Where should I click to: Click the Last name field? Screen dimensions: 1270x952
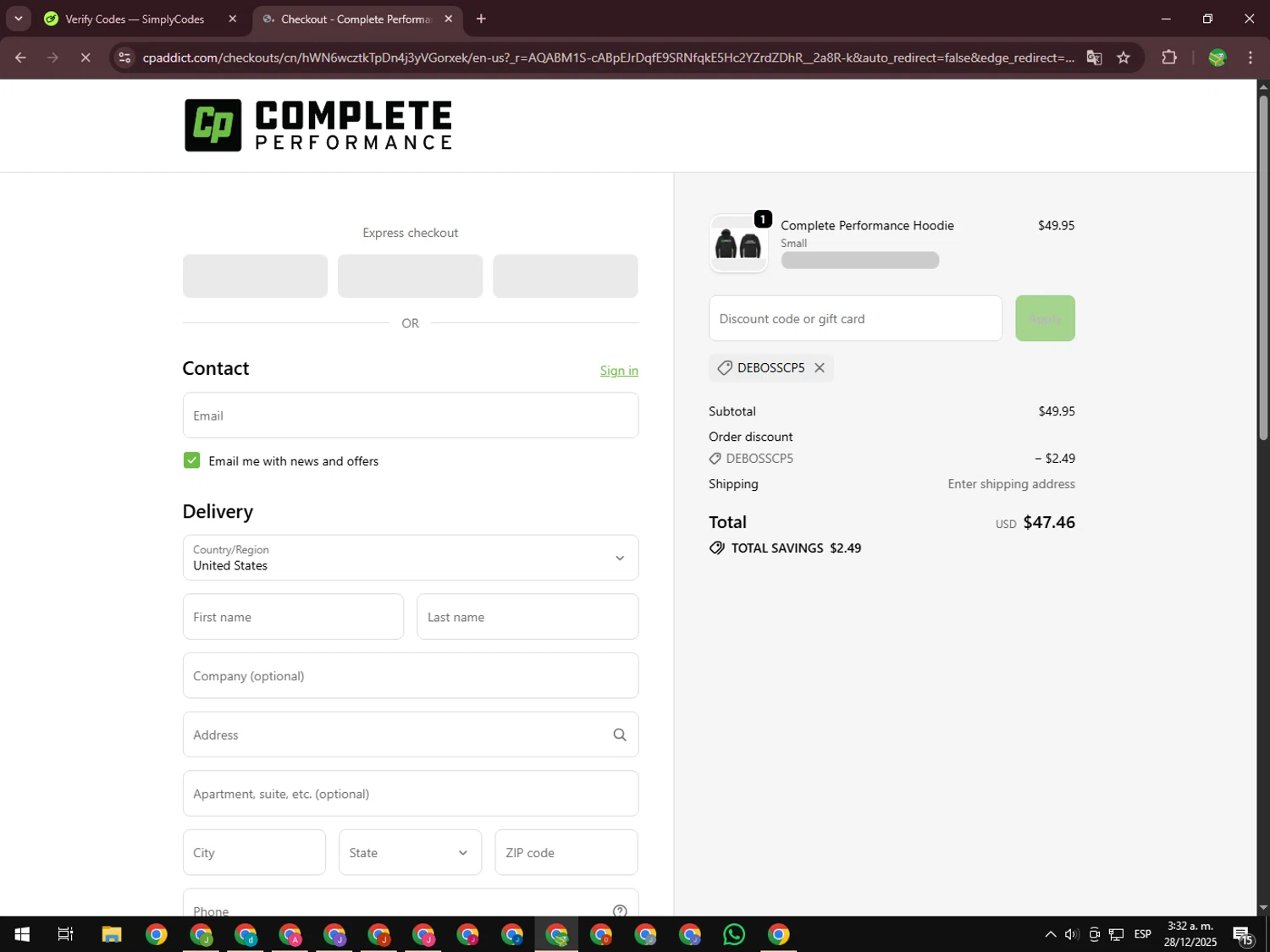coord(527,617)
